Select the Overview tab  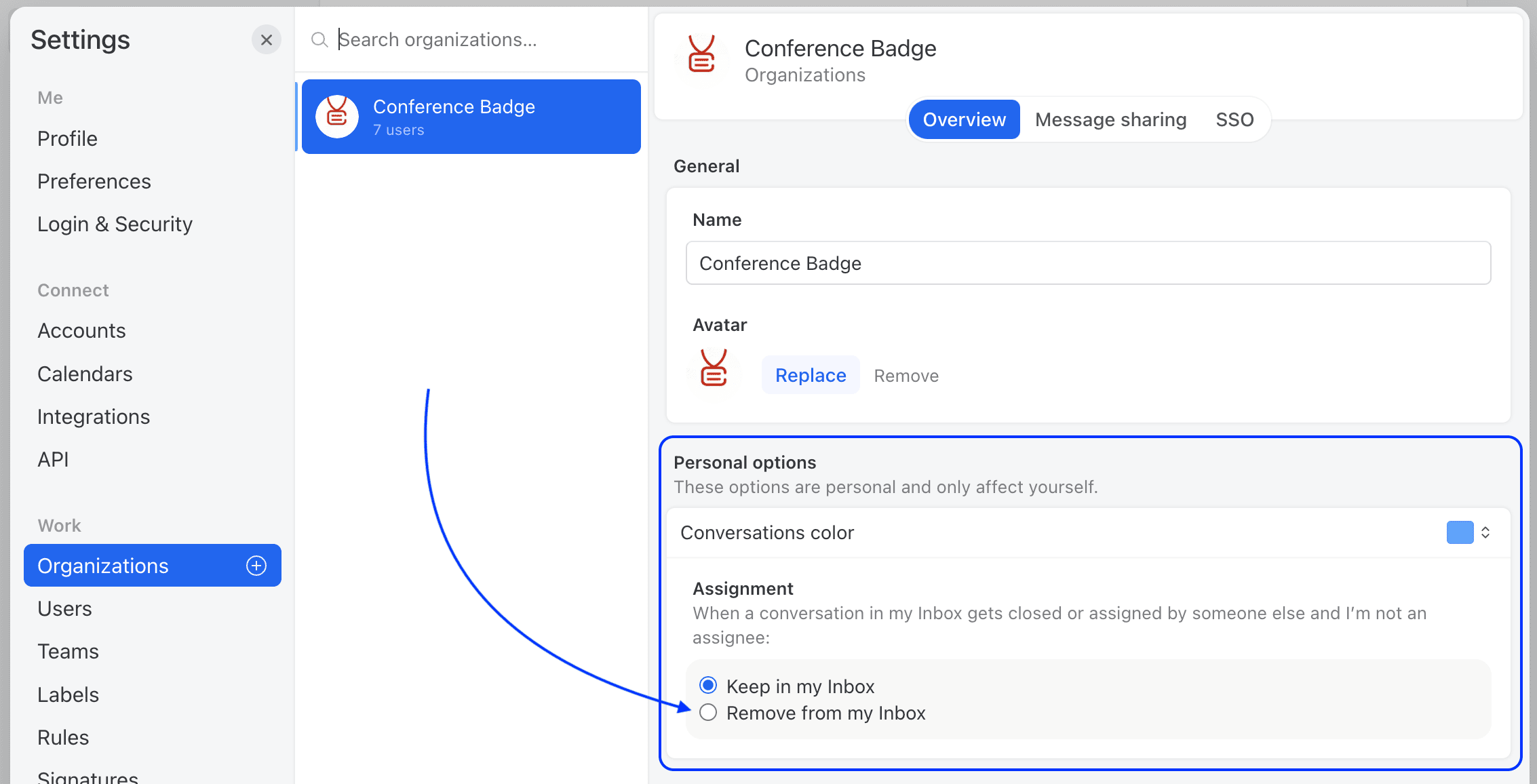(x=964, y=120)
